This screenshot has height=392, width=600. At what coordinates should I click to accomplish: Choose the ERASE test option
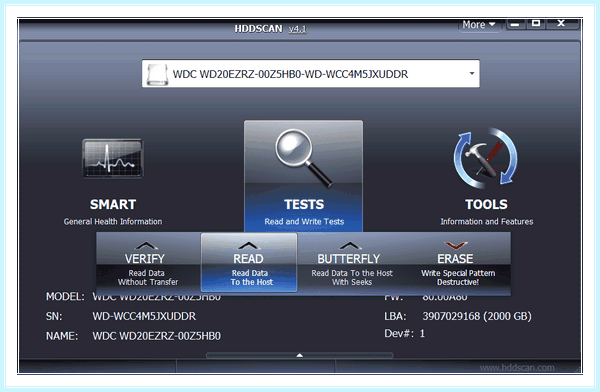456,263
